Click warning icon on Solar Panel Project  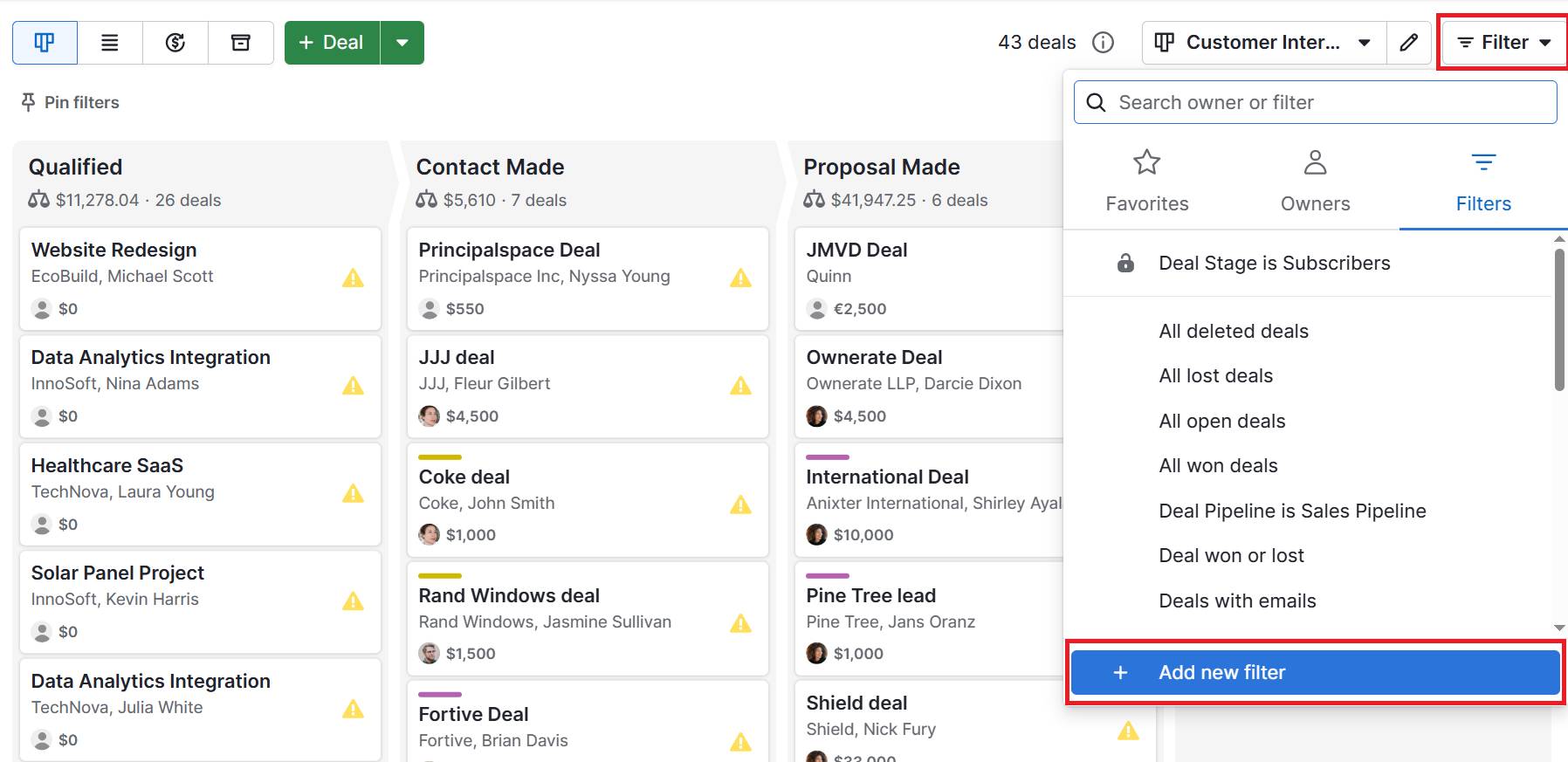353,601
